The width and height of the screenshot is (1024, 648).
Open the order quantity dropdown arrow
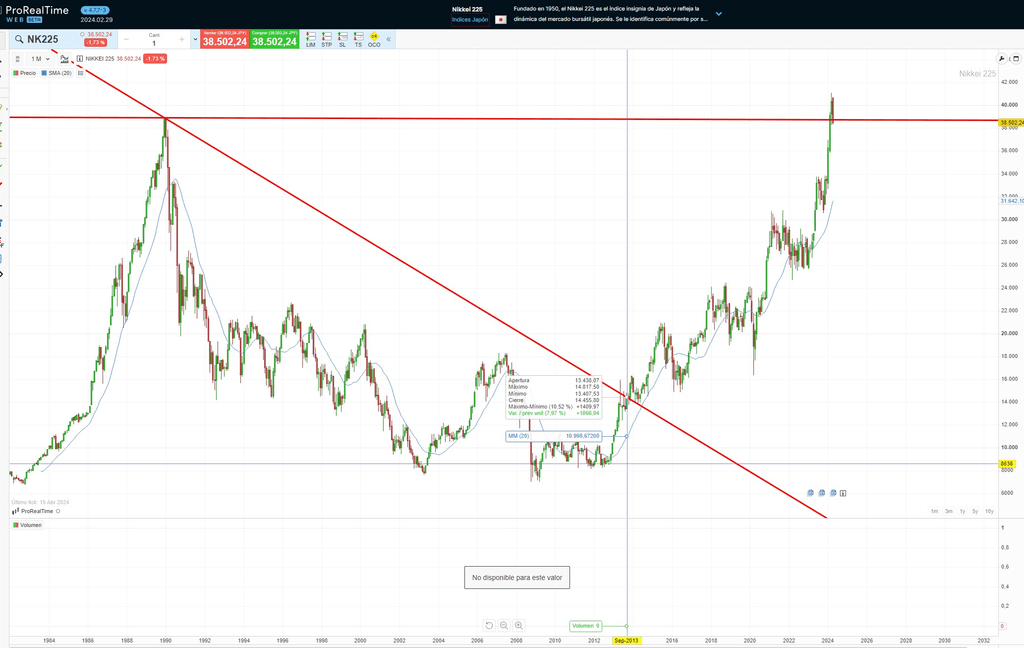[x=195, y=39]
